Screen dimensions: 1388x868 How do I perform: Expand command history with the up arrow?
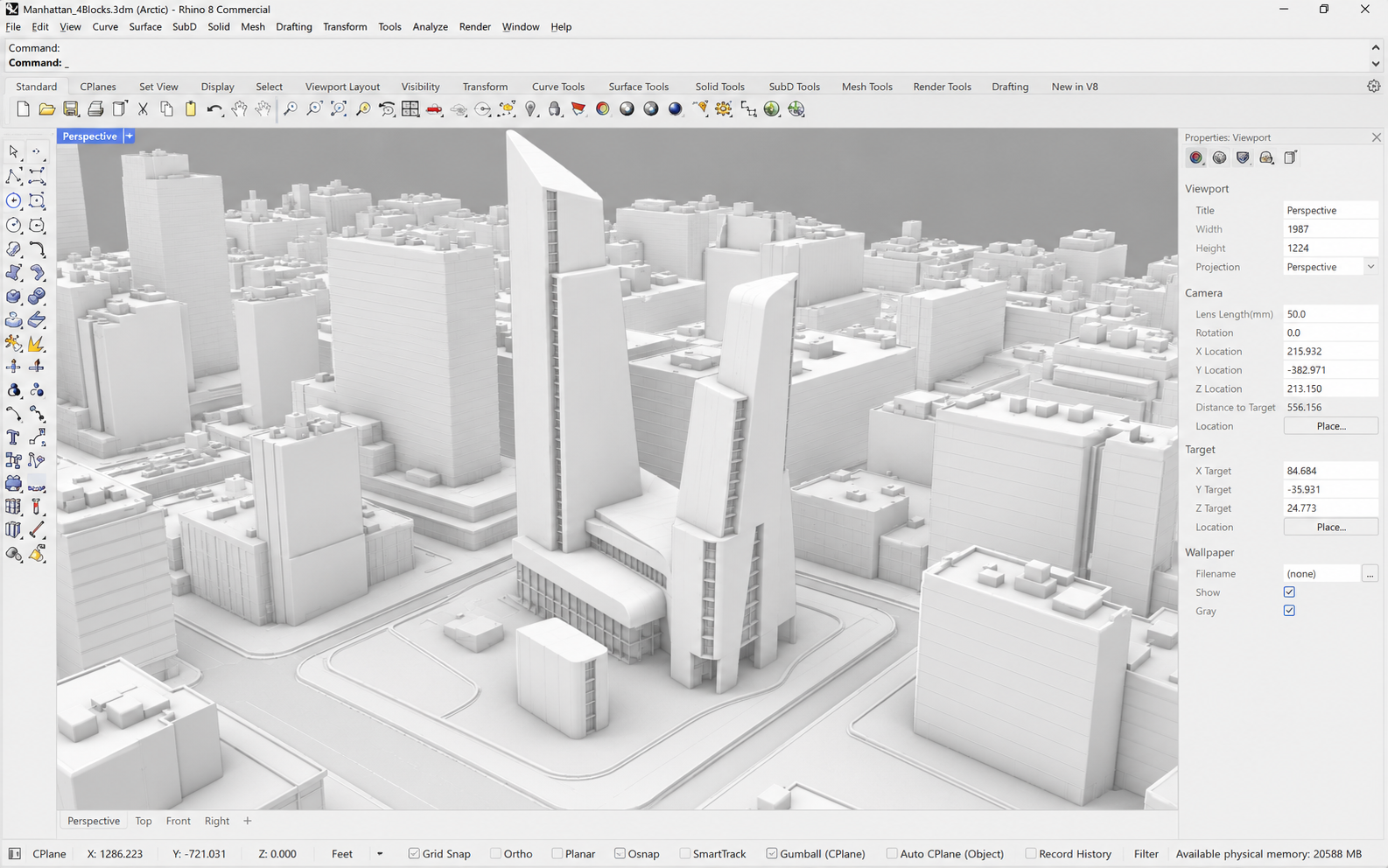point(1375,48)
